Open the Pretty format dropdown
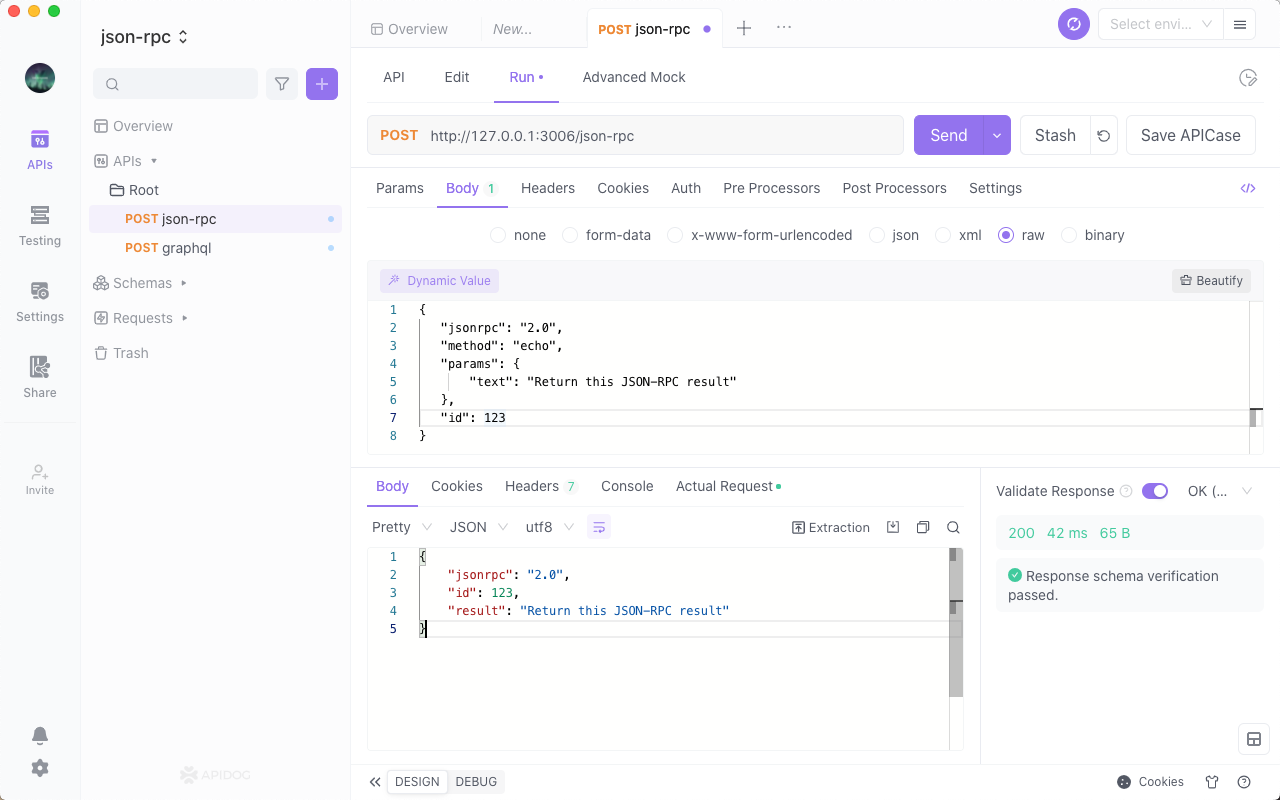This screenshot has width=1280, height=800. coord(401,527)
